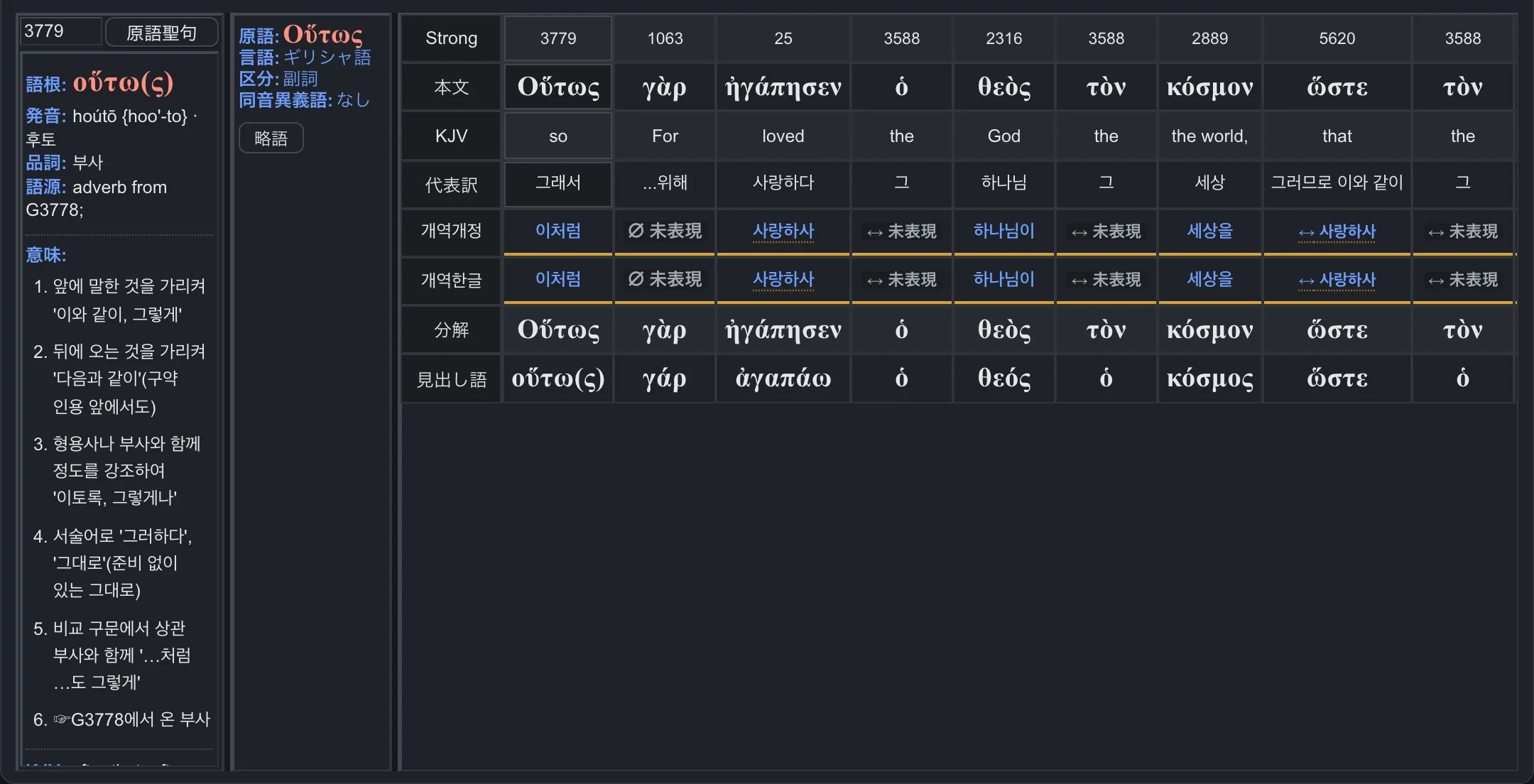1534x784 pixels.
Task: Open the 이처럼 link in the 개역개정 row
Action: point(558,231)
